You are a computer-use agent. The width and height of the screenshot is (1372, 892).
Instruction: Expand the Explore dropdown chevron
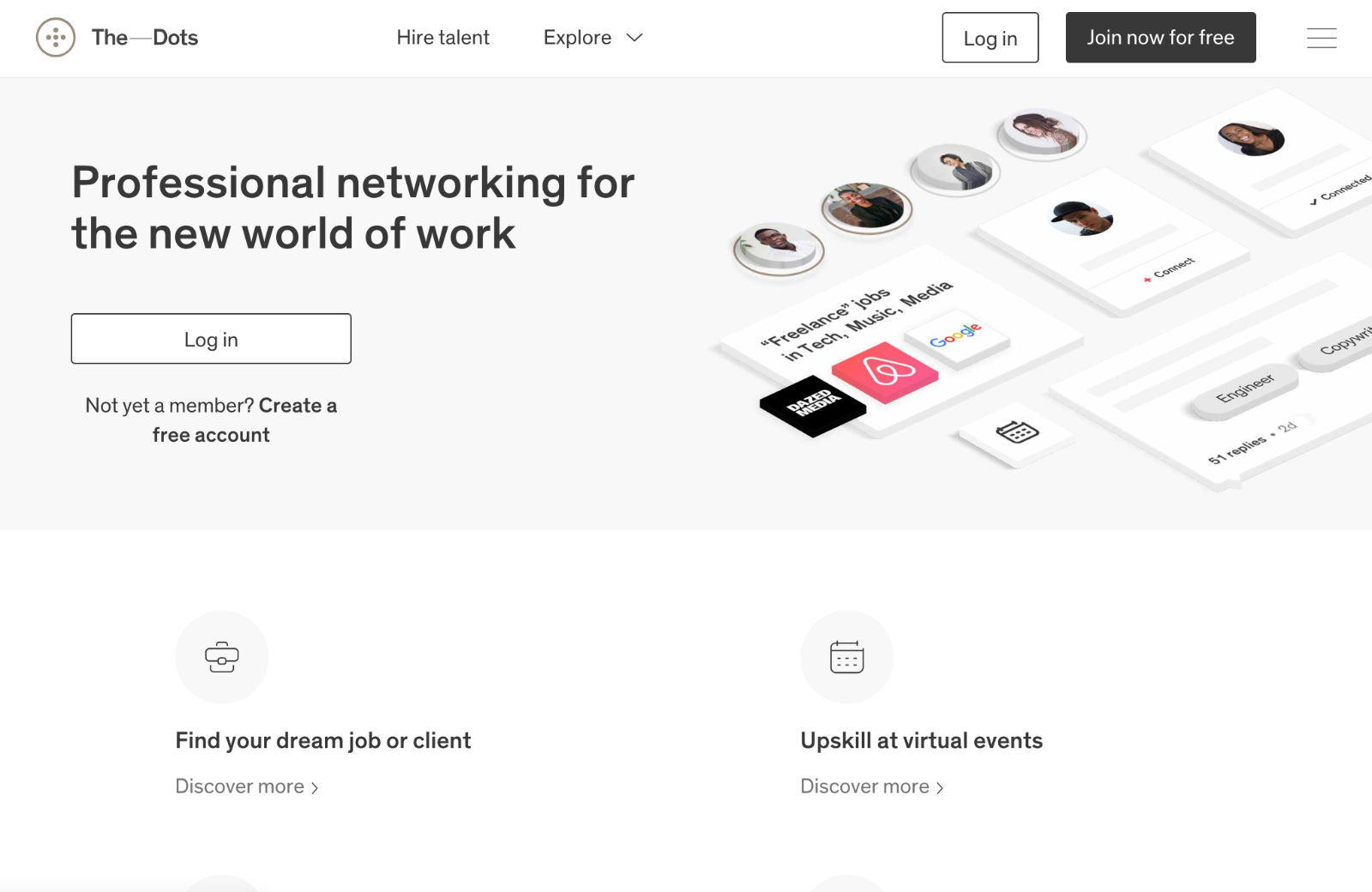point(635,38)
